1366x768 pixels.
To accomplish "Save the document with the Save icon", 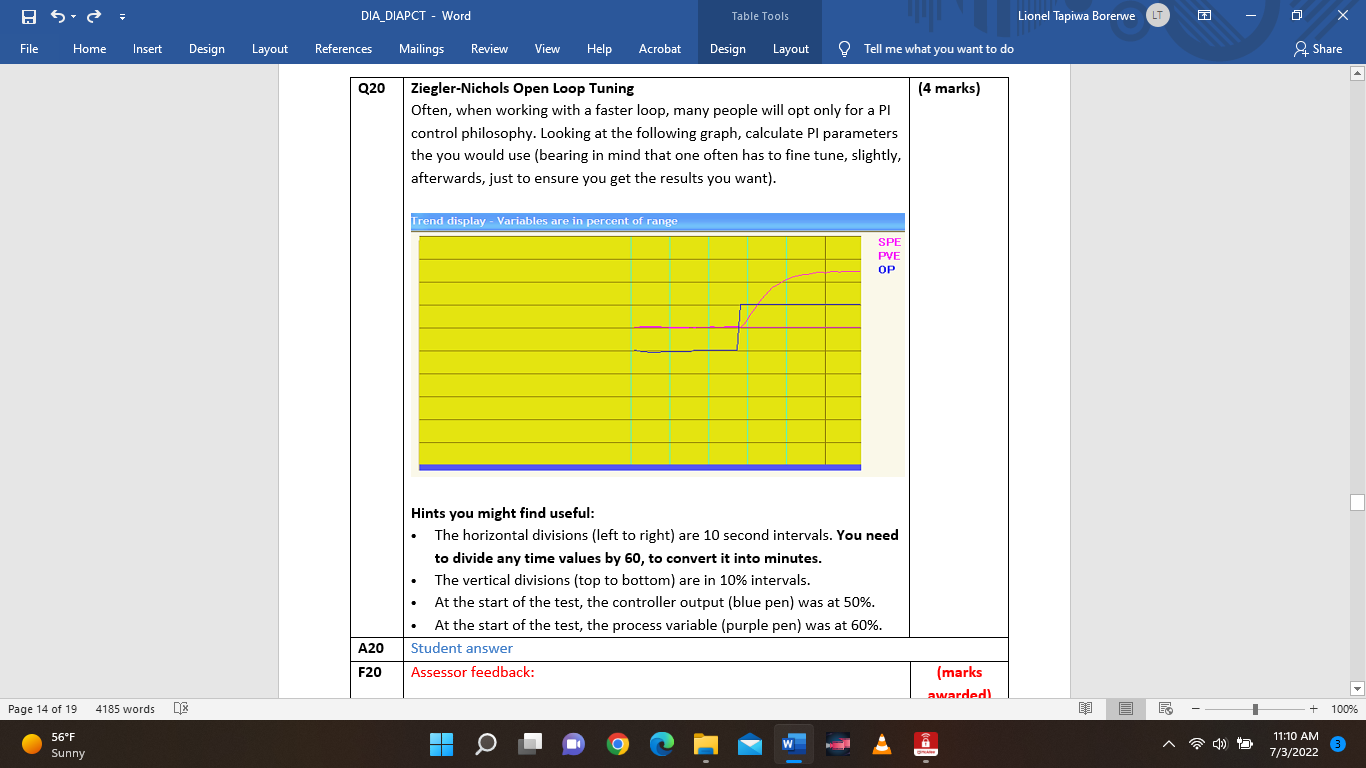I will tap(28, 16).
